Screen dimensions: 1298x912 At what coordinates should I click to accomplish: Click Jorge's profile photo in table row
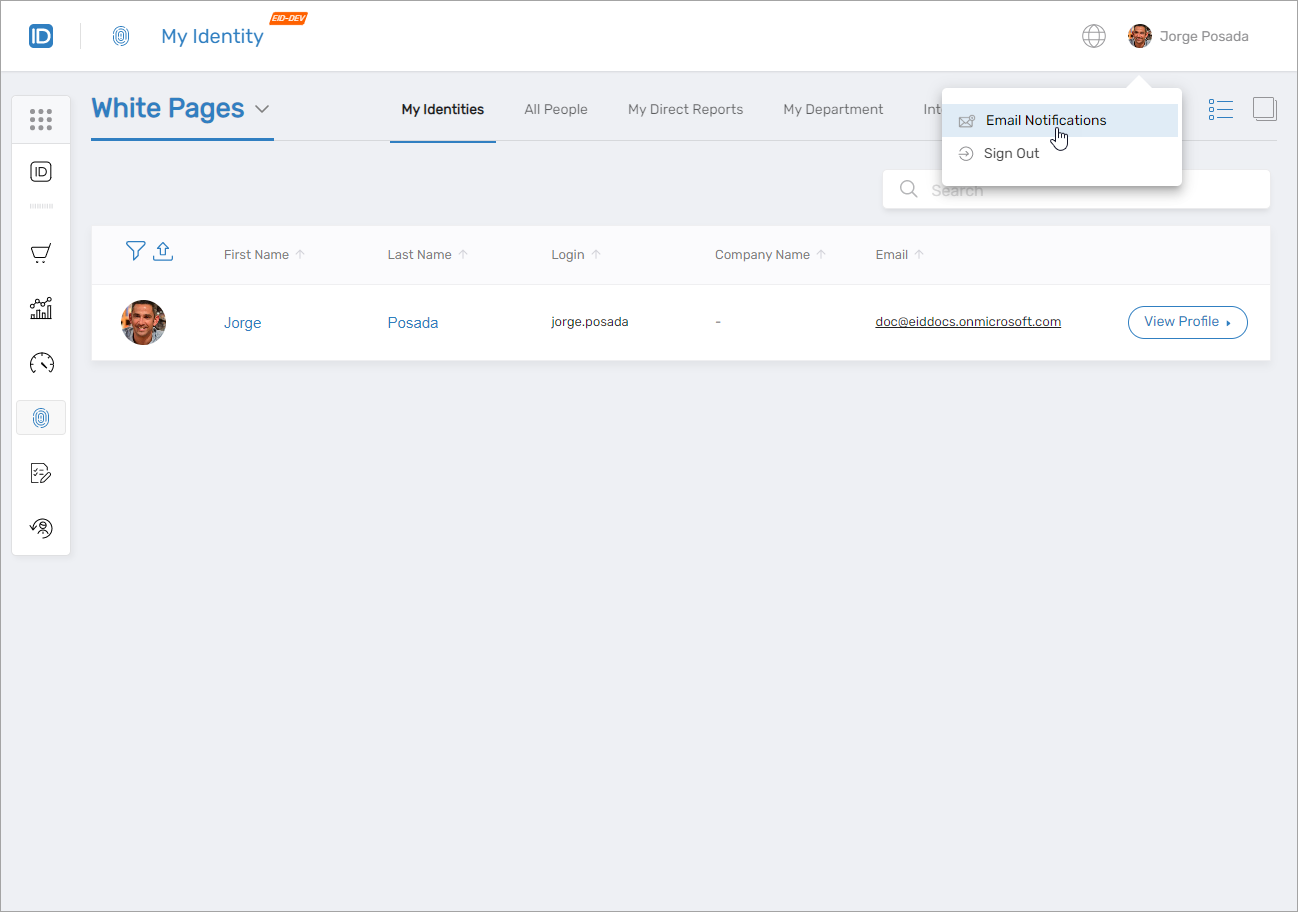144,322
